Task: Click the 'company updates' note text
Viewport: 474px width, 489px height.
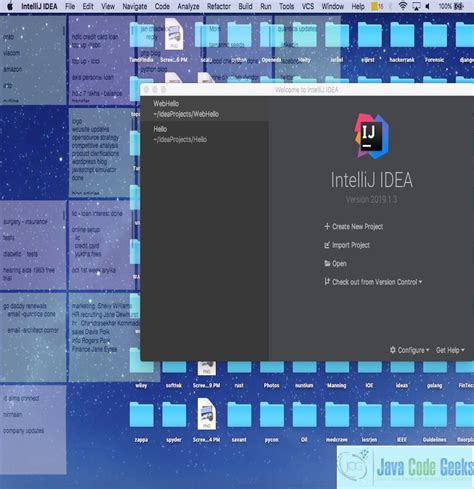Action: click(x=23, y=431)
